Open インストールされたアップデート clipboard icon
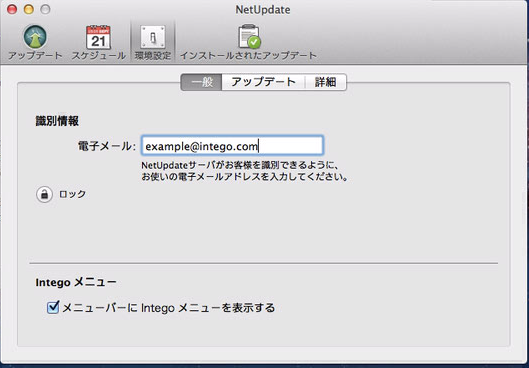The width and height of the screenshot is (529, 368). click(249, 36)
